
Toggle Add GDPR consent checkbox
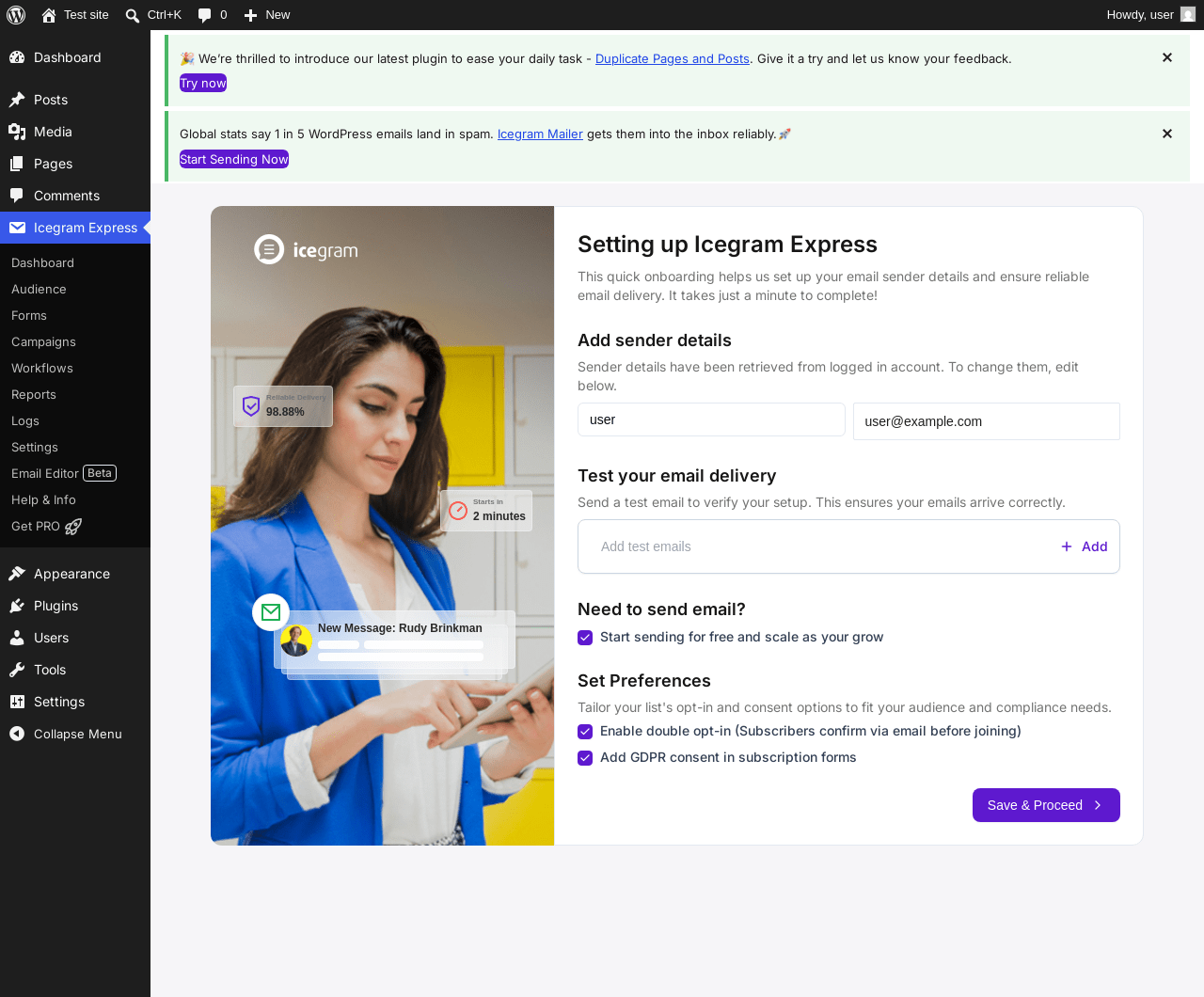coord(585,758)
